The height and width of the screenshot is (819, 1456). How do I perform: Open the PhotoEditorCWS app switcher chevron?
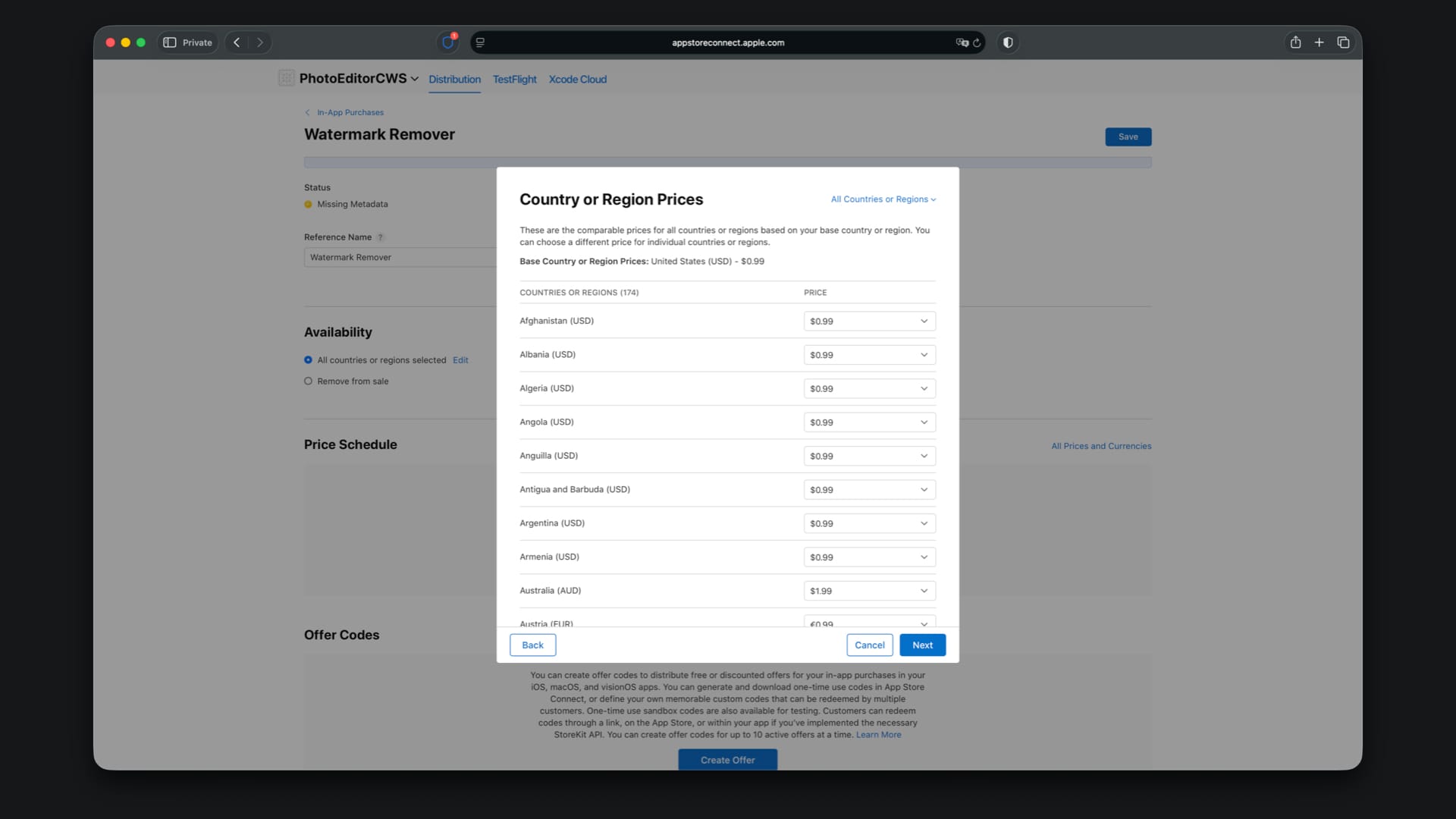coord(415,79)
